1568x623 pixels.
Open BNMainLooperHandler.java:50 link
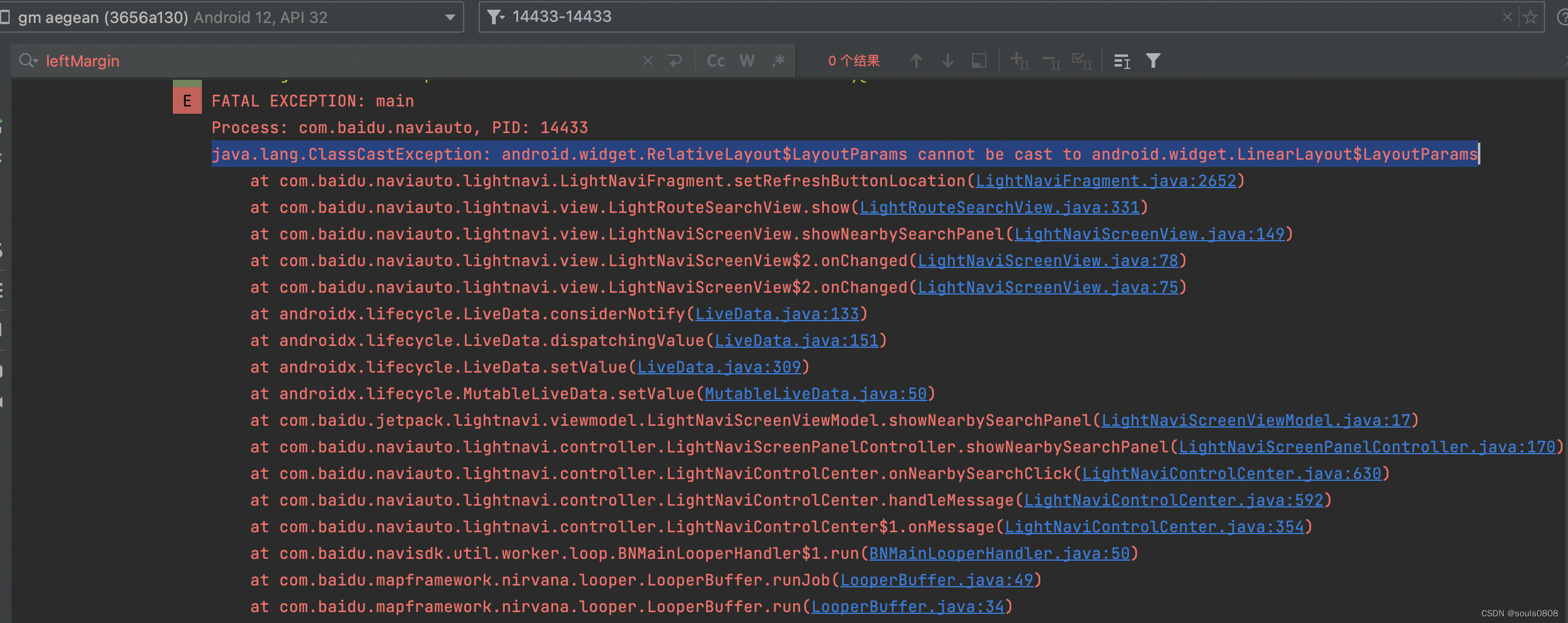coord(999,554)
